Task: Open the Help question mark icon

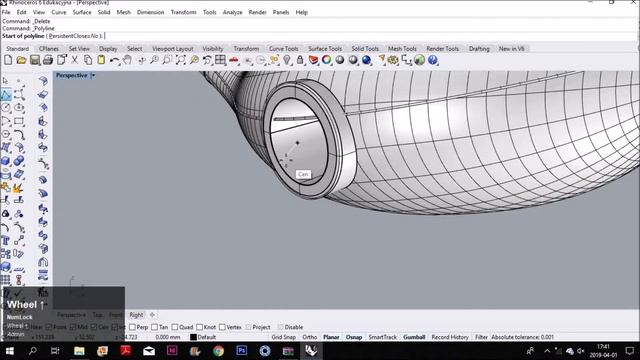Action: pyautogui.click(x=433, y=60)
